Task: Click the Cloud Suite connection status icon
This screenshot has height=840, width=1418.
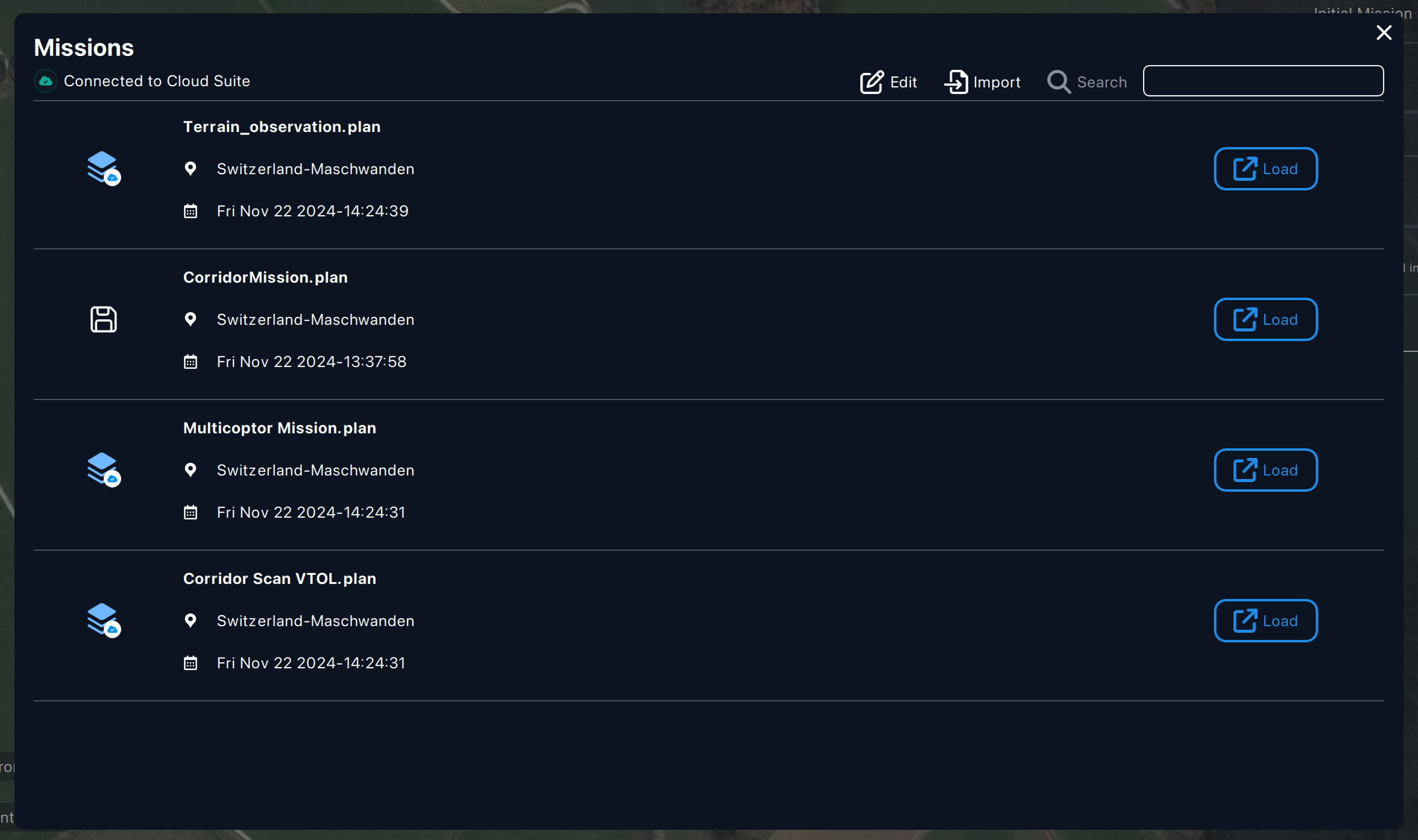Action: point(46,81)
